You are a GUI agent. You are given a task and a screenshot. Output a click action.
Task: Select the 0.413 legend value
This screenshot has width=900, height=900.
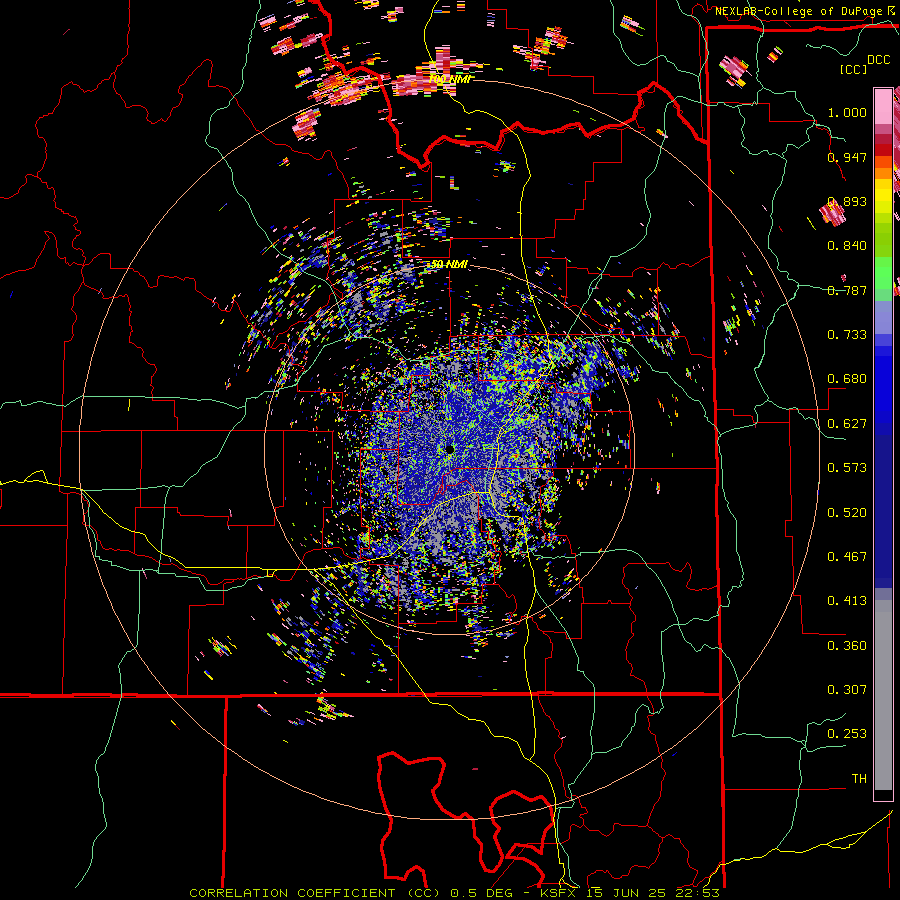tap(847, 601)
